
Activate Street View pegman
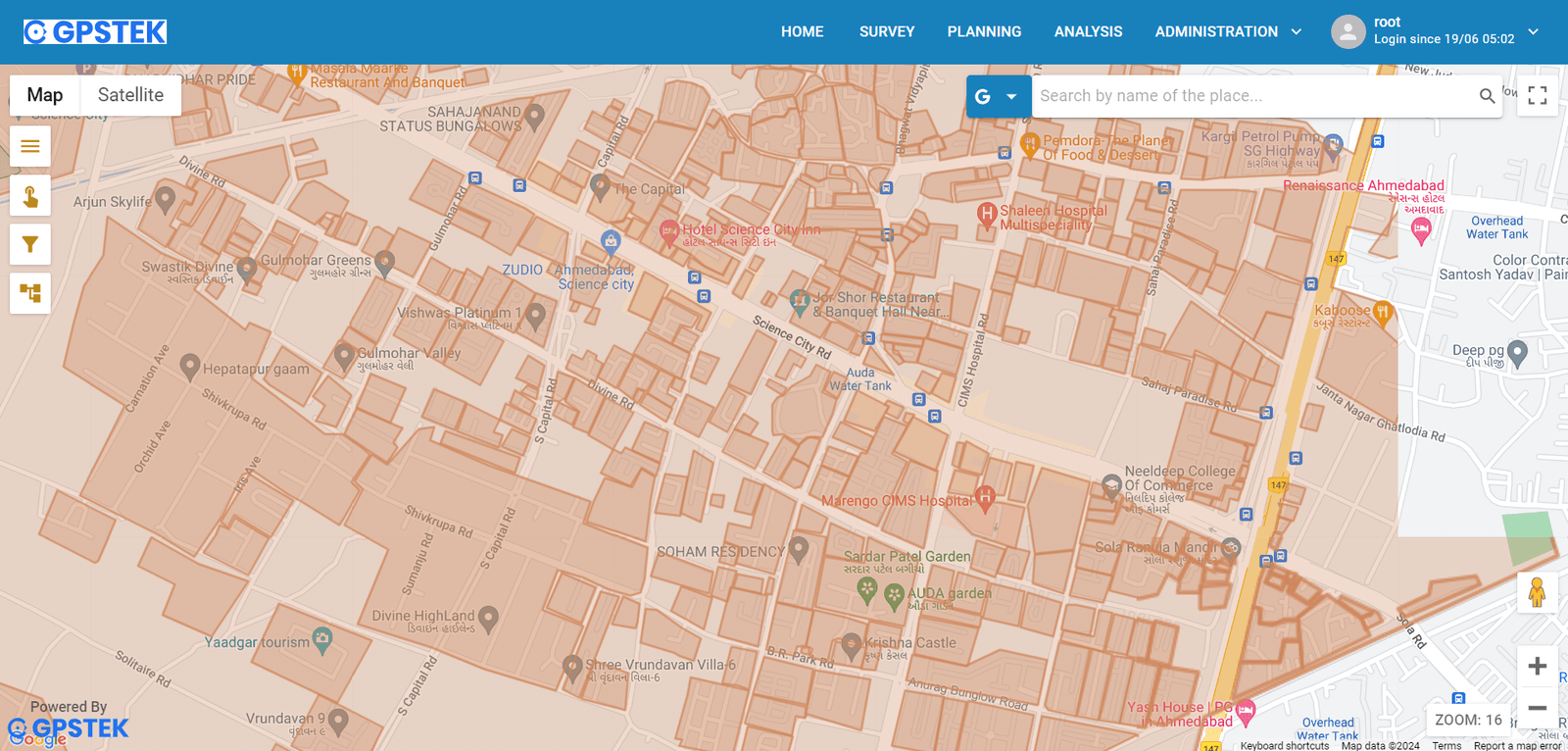(1537, 592)
